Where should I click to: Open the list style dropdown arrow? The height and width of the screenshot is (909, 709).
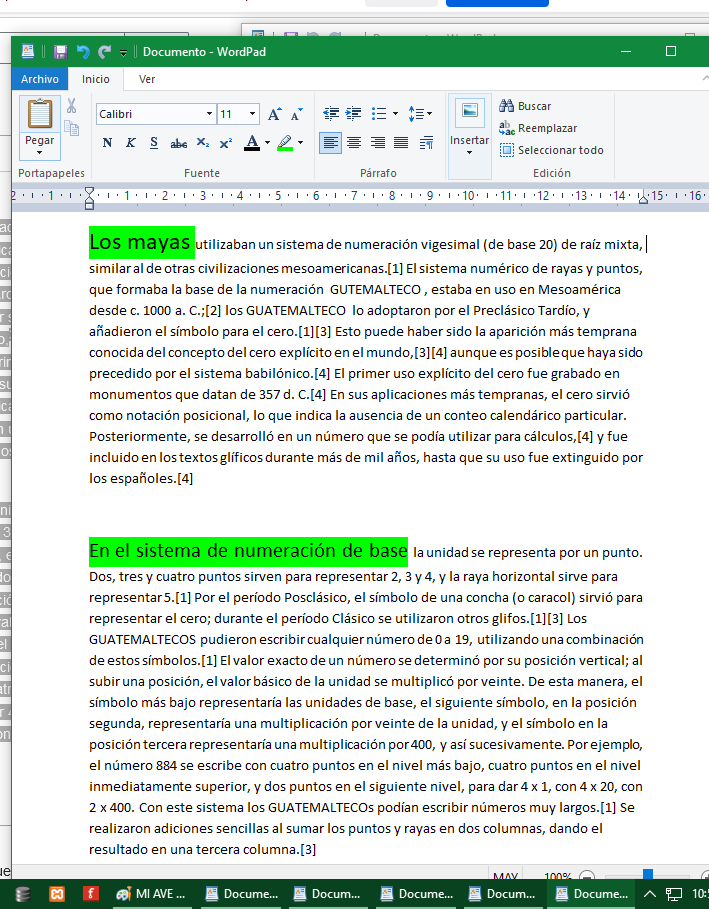pos(395,114)
